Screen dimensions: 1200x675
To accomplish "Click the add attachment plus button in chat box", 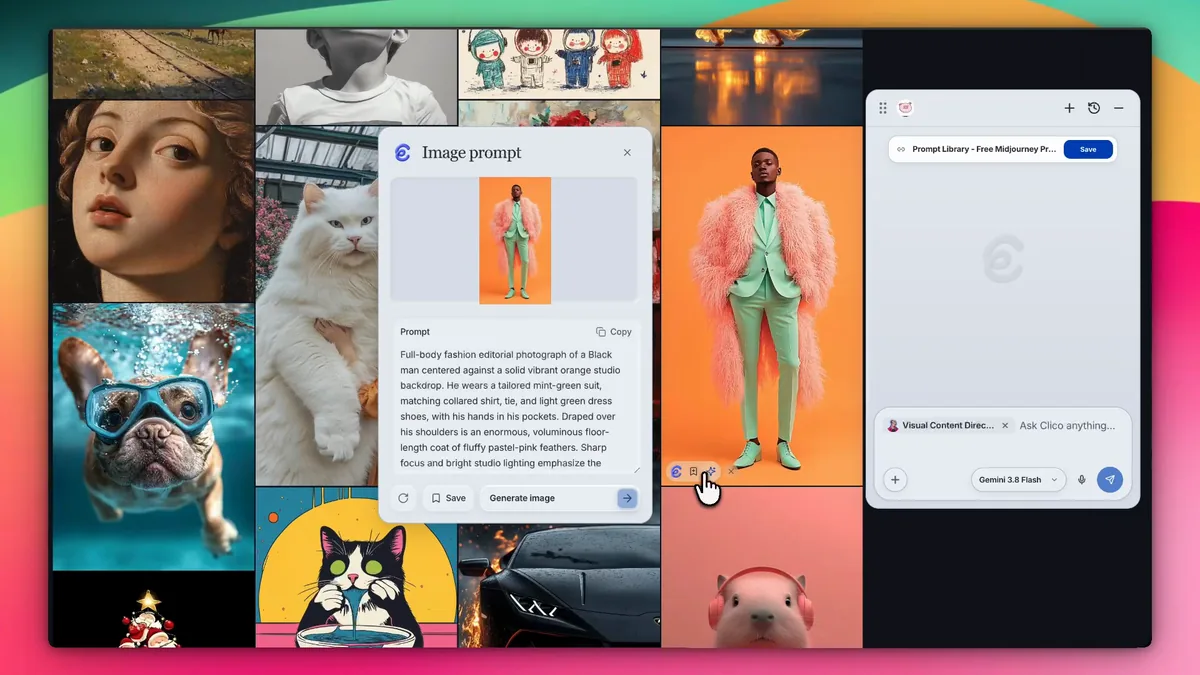I will (x=895, y=480).
